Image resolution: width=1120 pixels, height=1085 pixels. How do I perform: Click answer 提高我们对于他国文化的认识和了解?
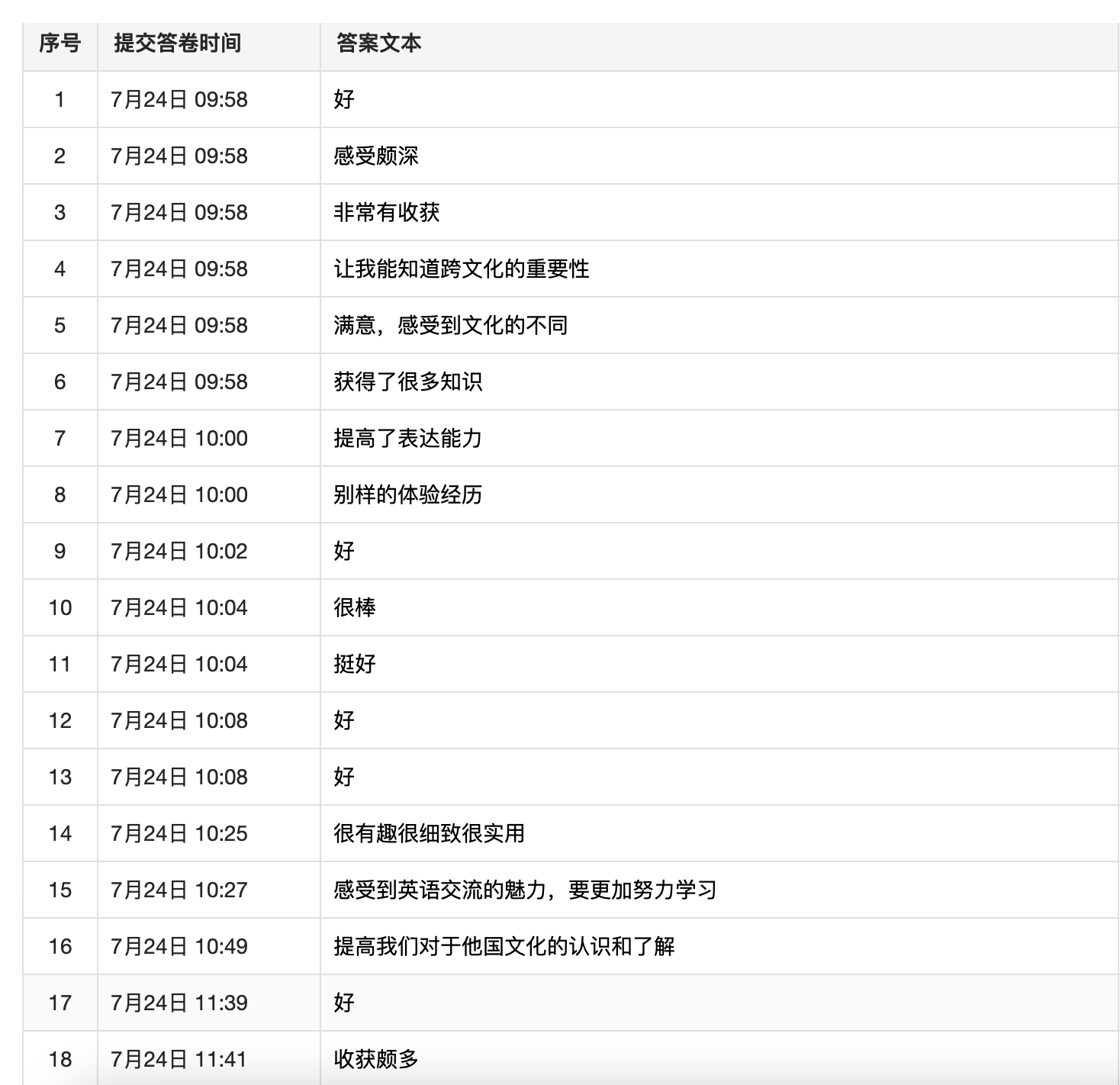tap(504, 947)
